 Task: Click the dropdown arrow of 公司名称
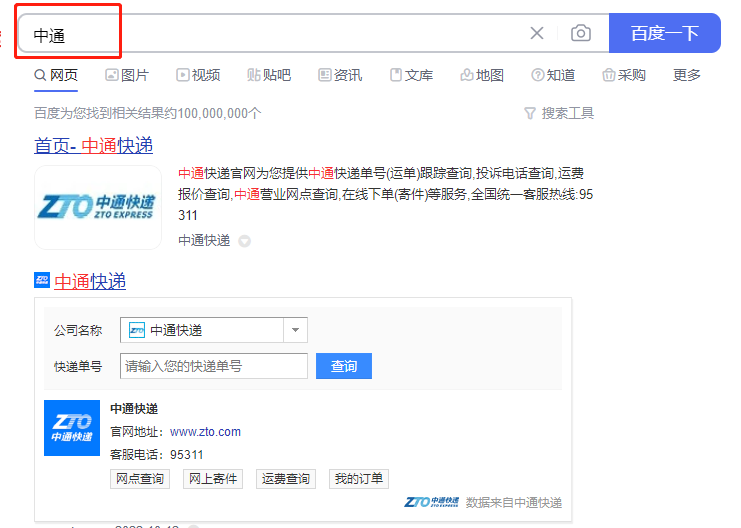point(295,330)
